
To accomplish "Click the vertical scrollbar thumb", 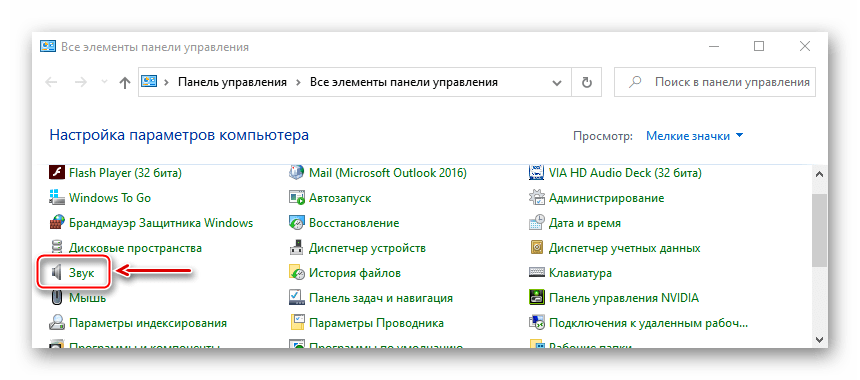I will point(820,229).
